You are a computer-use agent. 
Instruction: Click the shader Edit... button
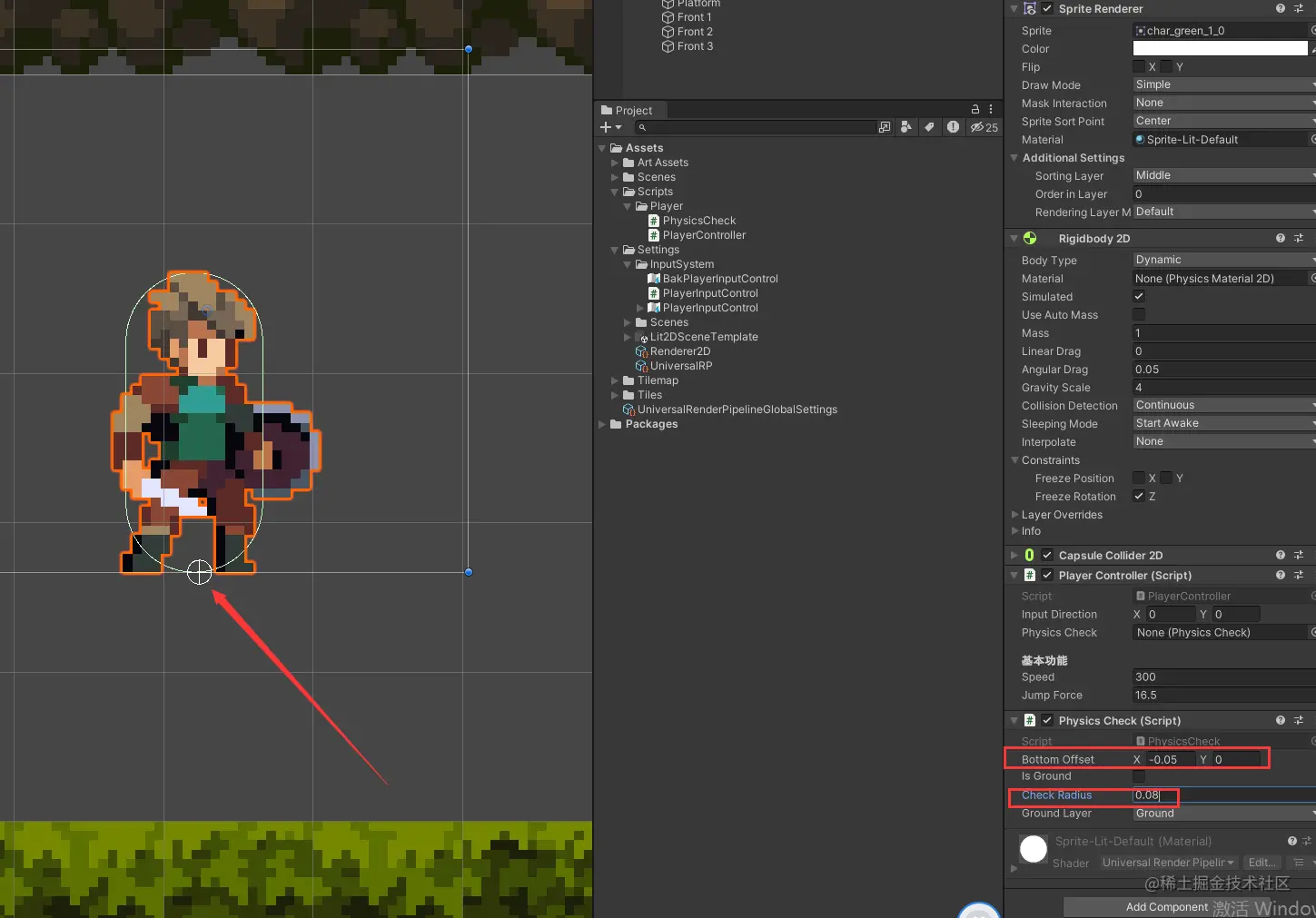tap(1261, 863)
